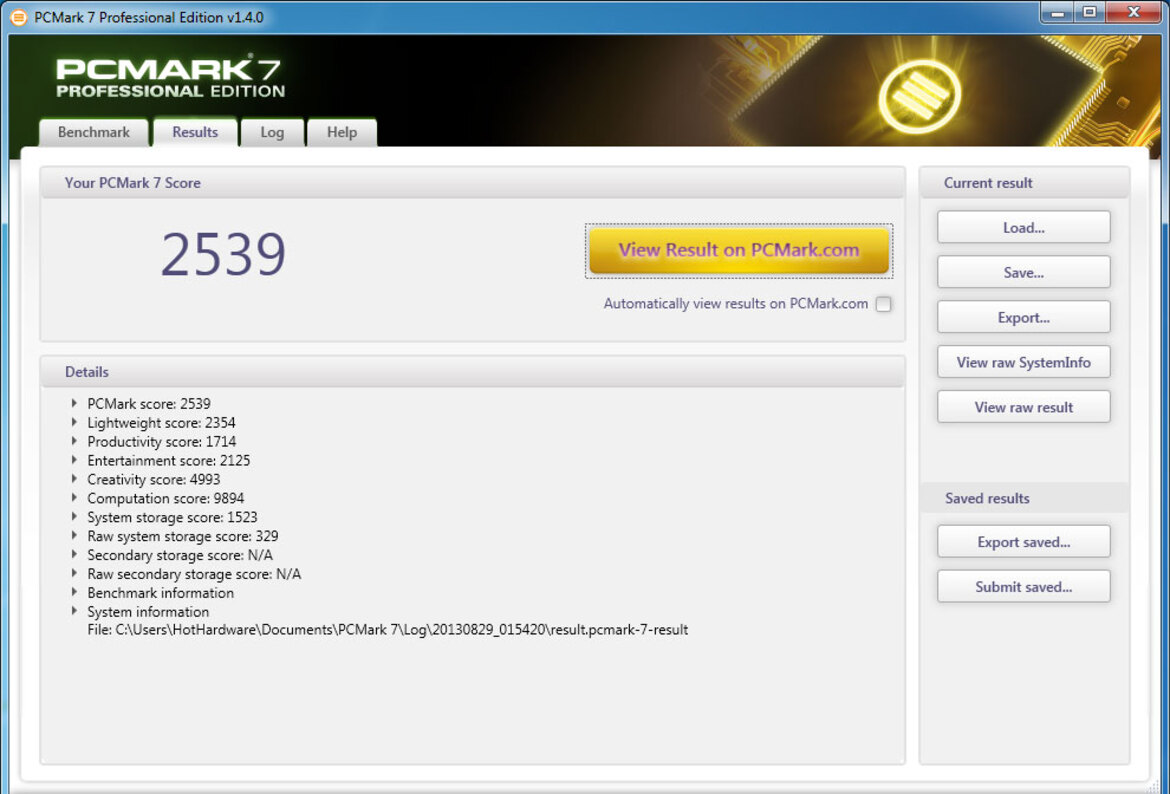Image resolution: width=1170 pixels, height=794 pixels.
Task: Click the Save... button
Action: [x=1024, y=272]
